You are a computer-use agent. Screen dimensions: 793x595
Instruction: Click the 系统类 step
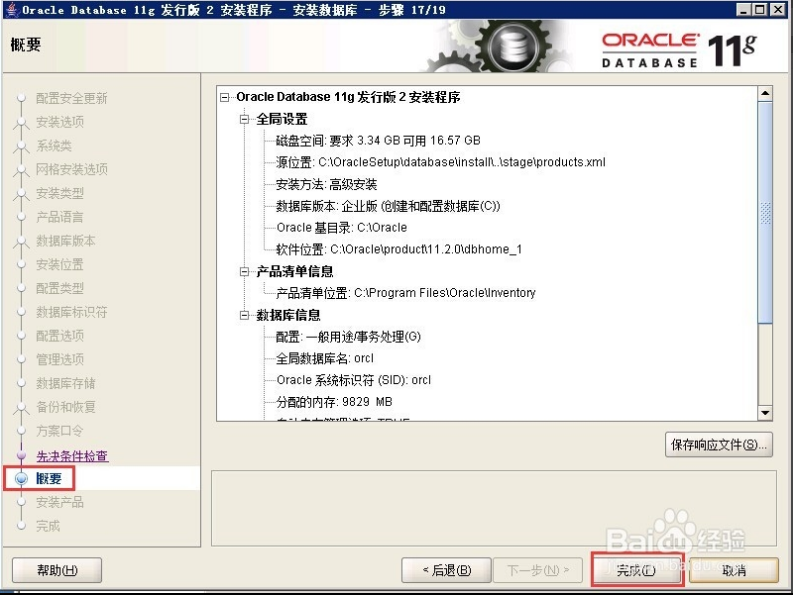54,146
